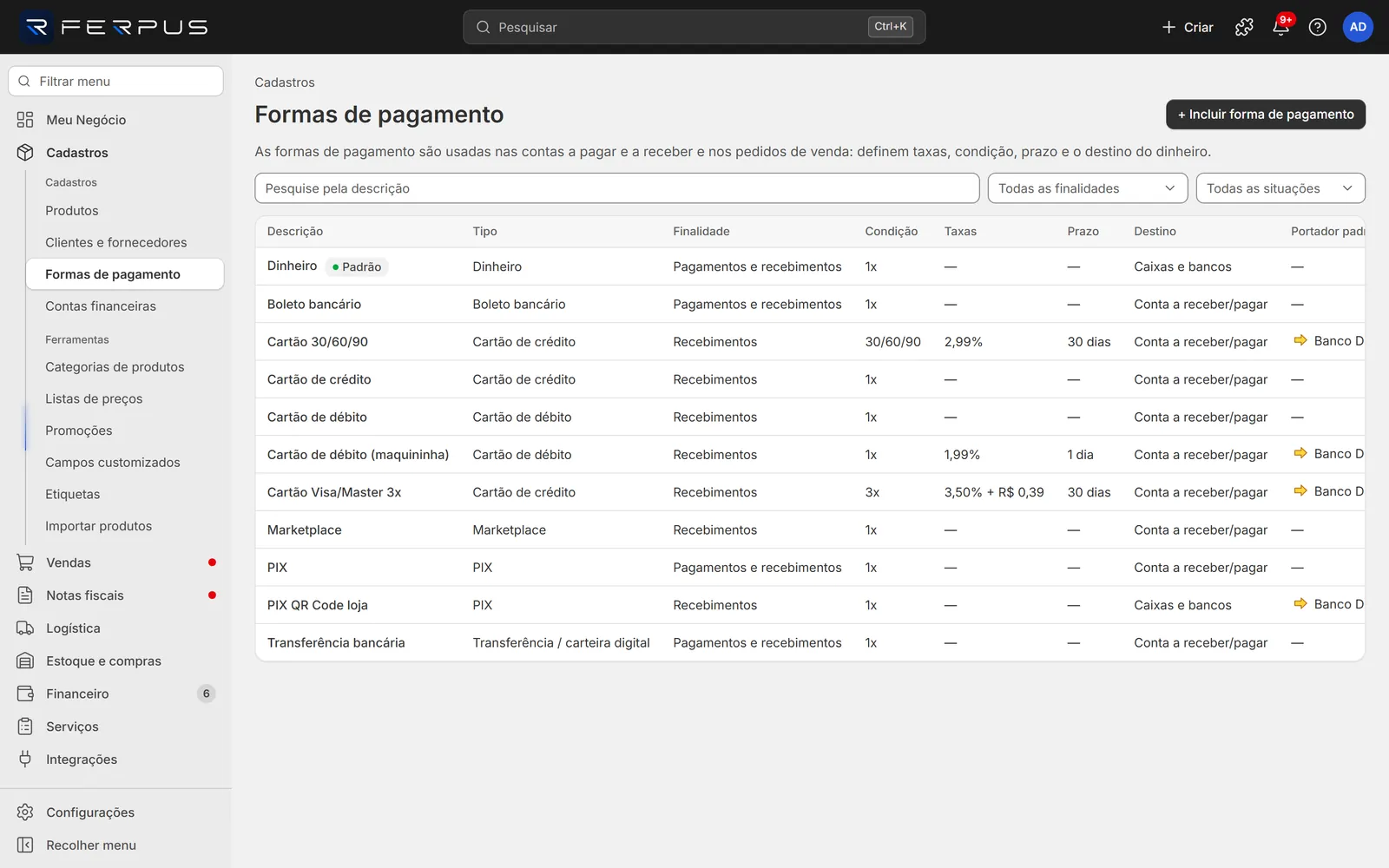The height and width of the screenshot is (868, 1389).
Task: Click the Ferpus logo in header
Action: [115, 27]
